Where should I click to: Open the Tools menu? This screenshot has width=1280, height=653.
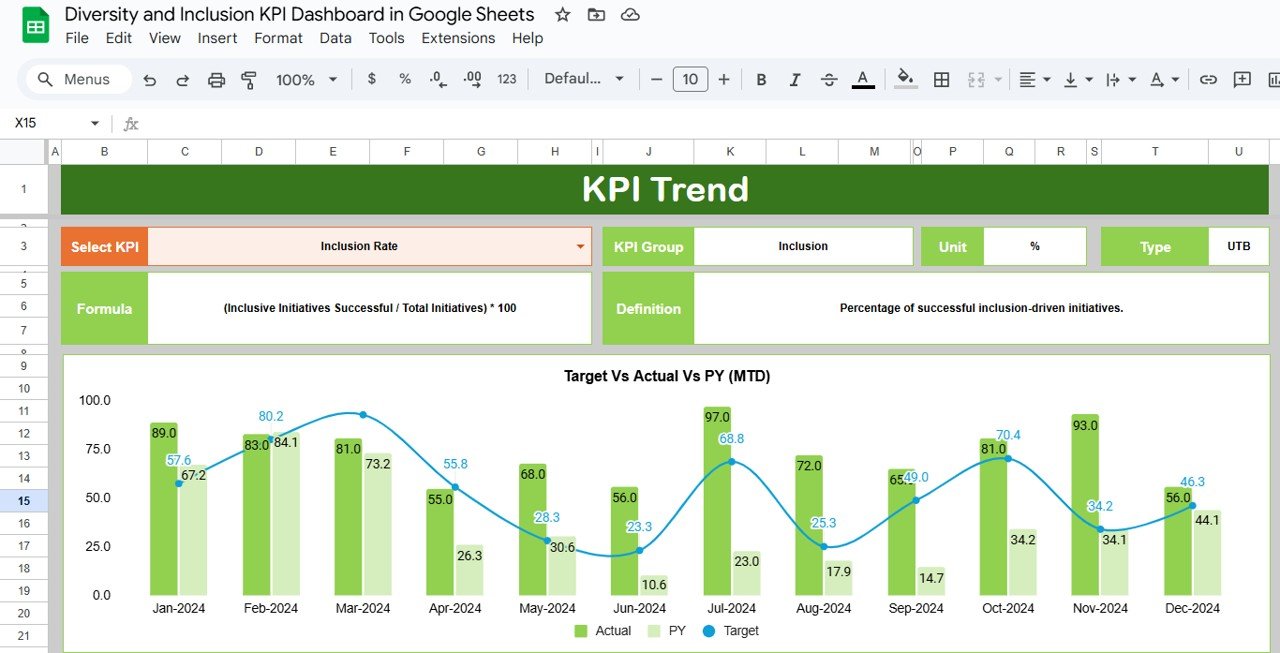(386, 38)
